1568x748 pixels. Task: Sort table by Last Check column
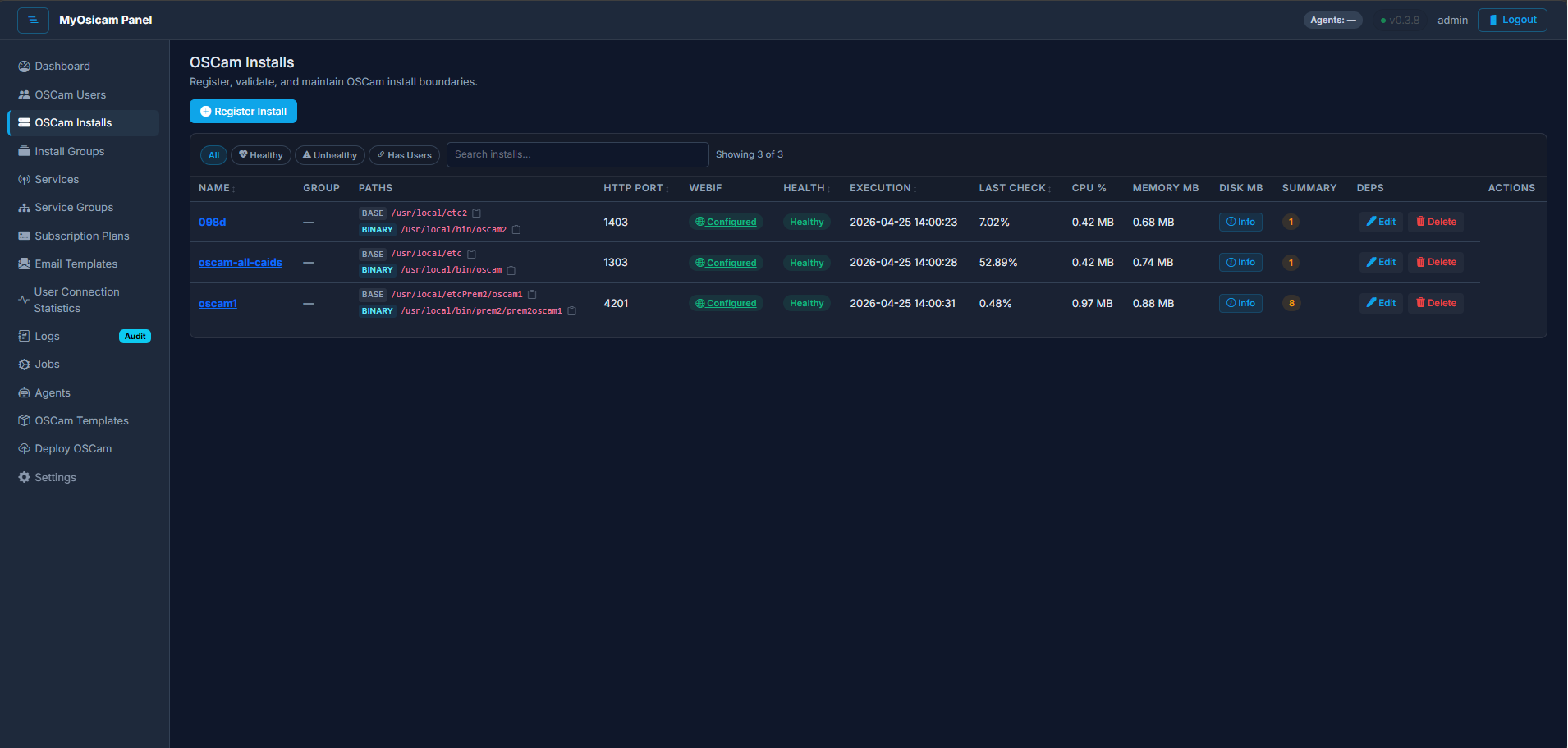click(1015, 188)
